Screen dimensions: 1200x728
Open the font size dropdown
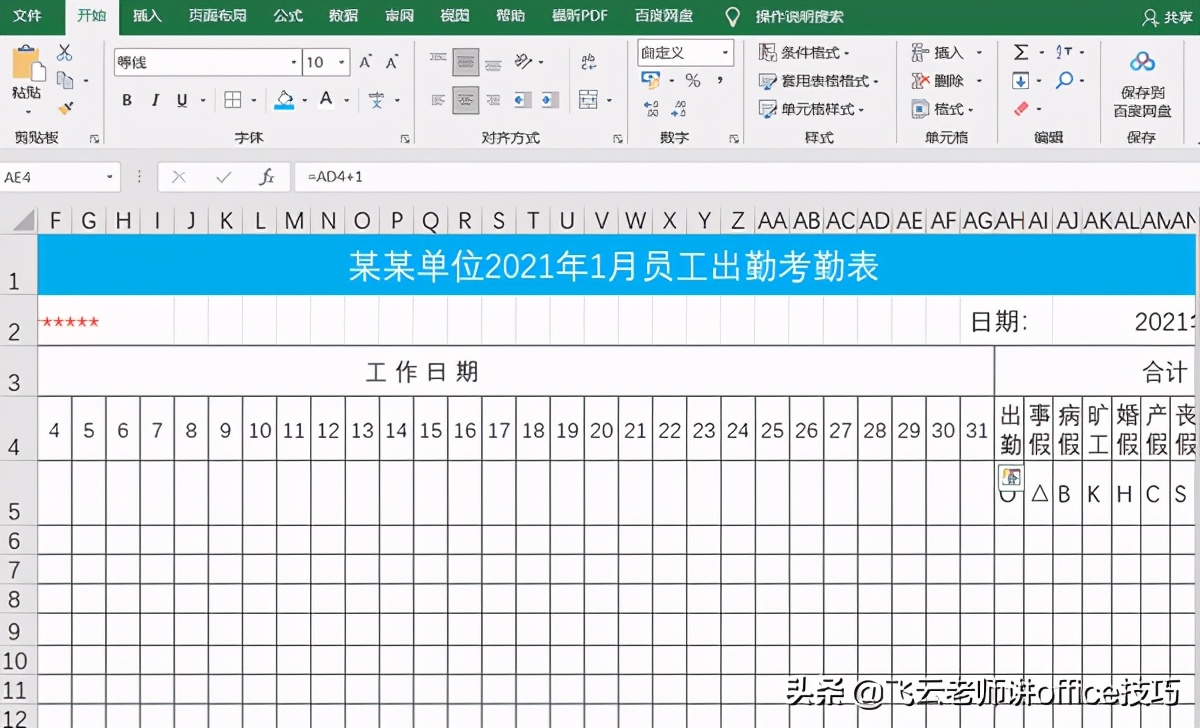340,60
